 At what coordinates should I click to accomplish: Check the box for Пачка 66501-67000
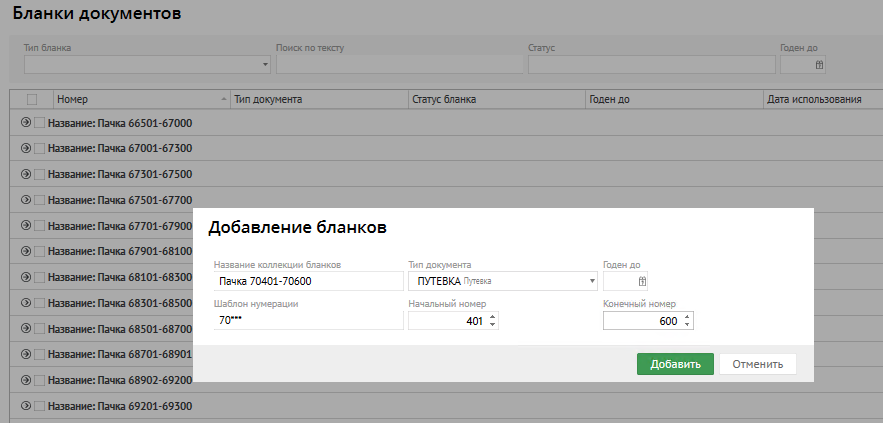pos(40,123)
